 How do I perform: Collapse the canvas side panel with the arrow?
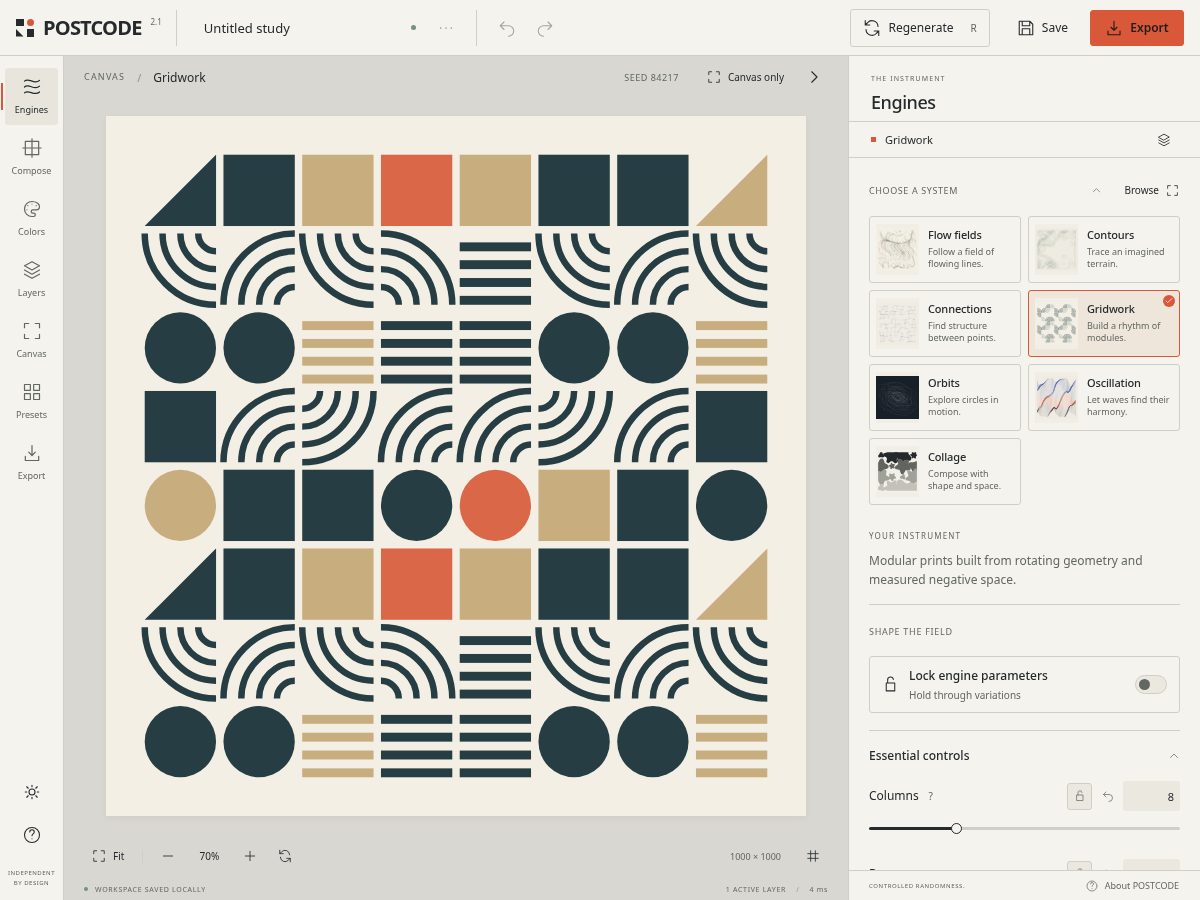814,77
